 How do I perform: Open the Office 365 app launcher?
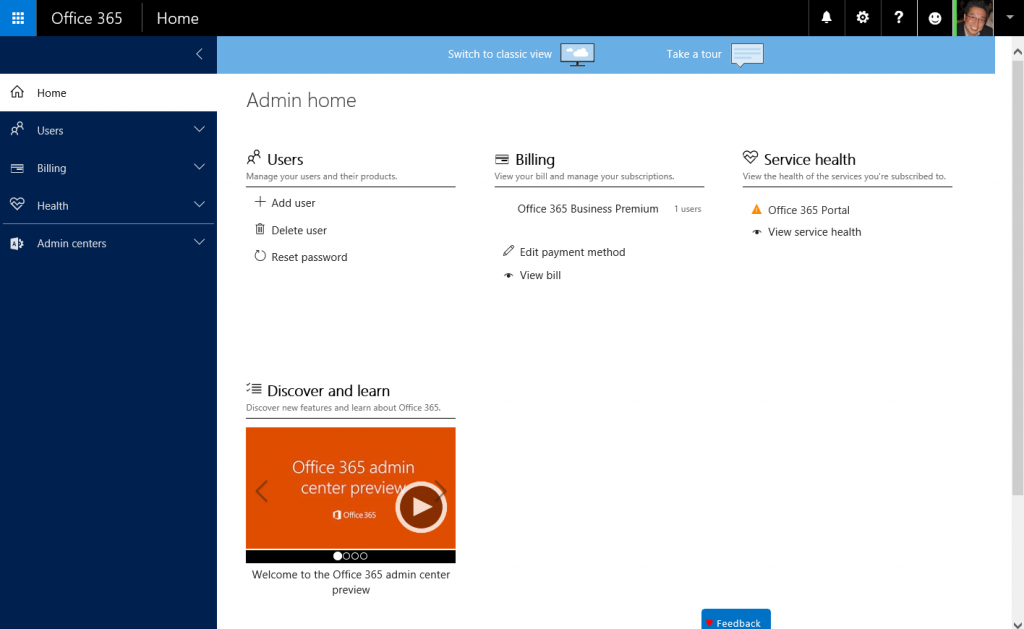(x=18, y=18)
